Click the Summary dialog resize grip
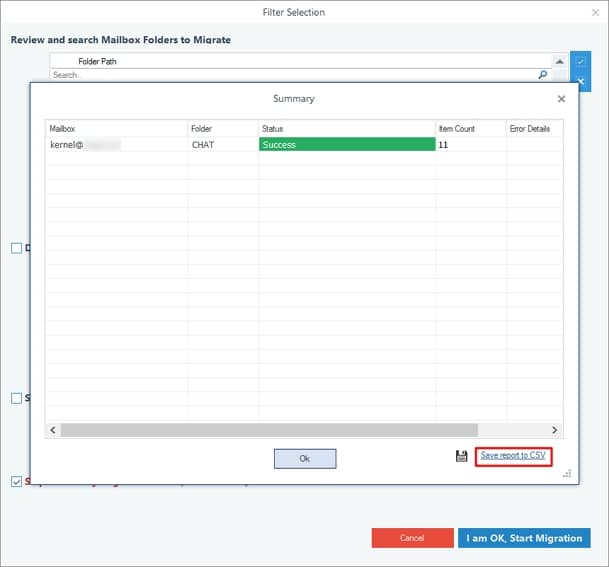Image resolution: width=609 pixels, height=567 pixels. coord(567,473)
